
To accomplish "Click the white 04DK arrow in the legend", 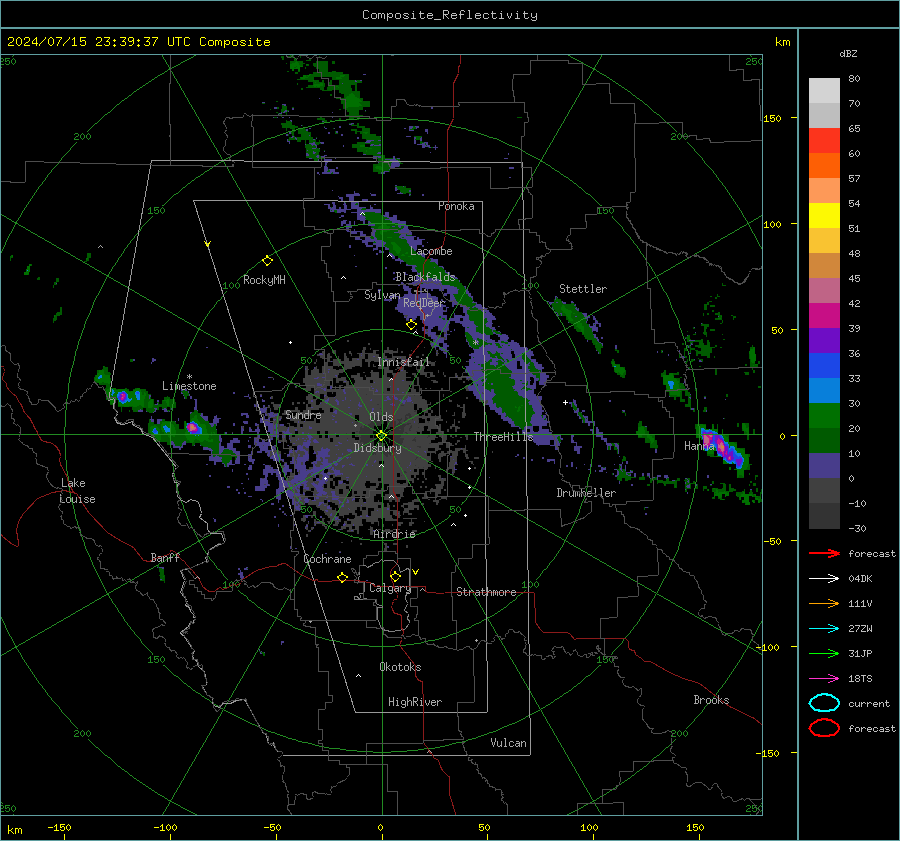I will click(824, 579).
